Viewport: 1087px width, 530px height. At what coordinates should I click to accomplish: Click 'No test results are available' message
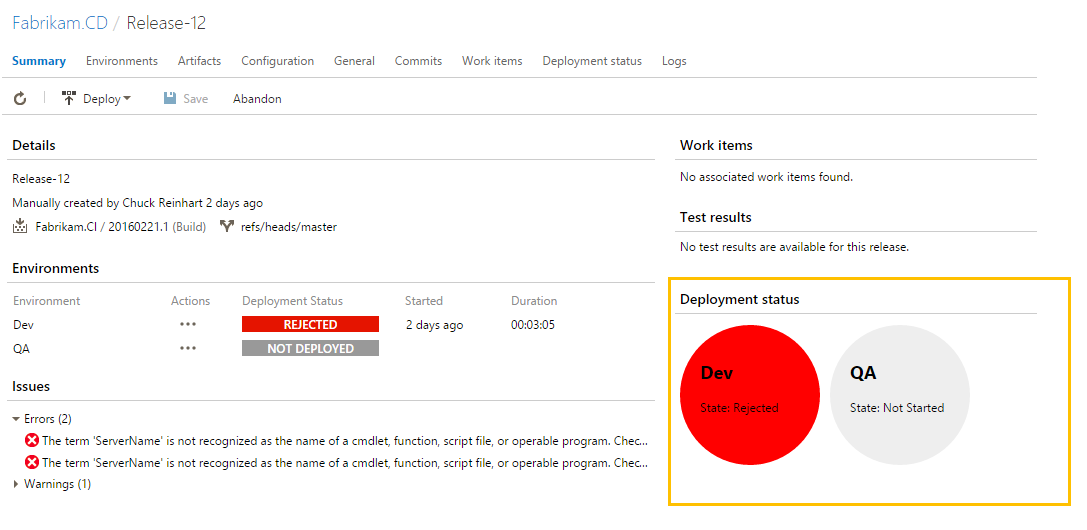(x=794, y=246)
